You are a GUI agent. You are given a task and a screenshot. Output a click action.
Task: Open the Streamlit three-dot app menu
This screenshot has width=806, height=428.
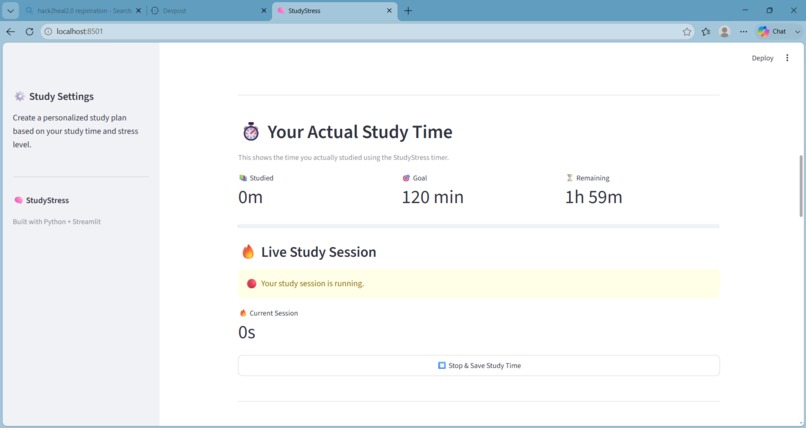click(x=787, y=58)
